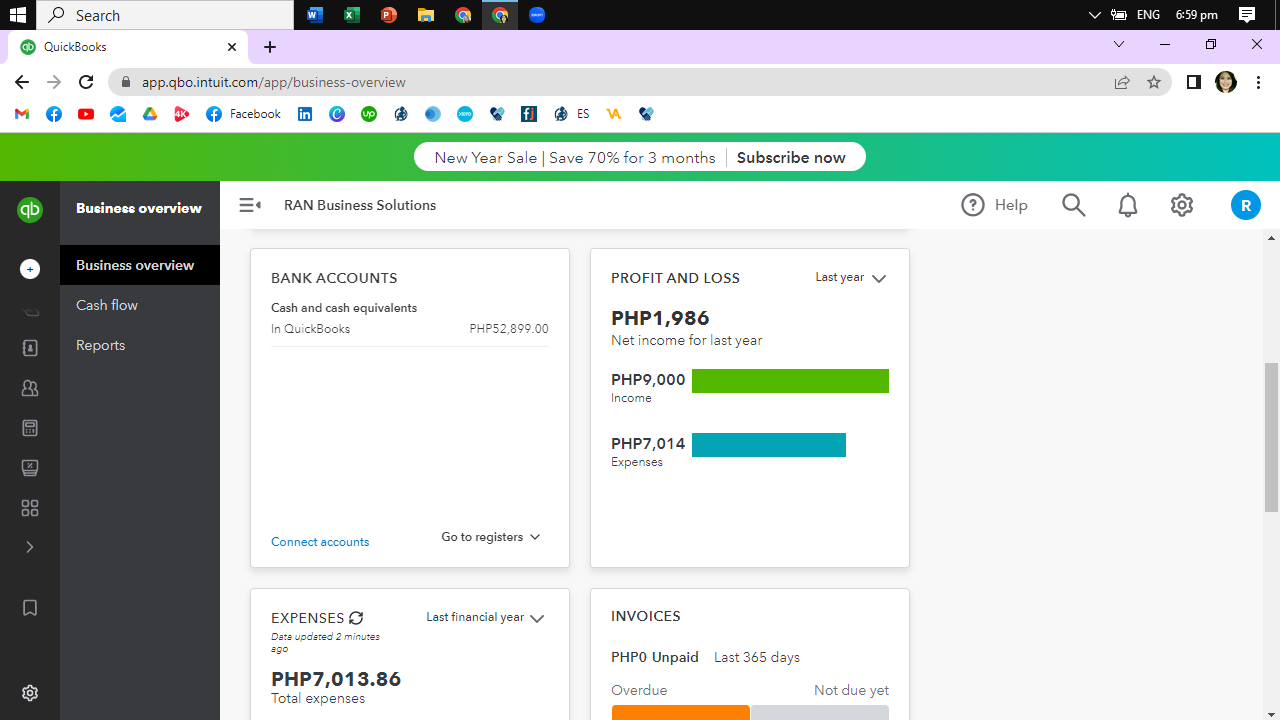The width and height of the screenshot is (1280, 720).
Task: Click the bookmark icon in navigation rail
Action: point(30,608)
